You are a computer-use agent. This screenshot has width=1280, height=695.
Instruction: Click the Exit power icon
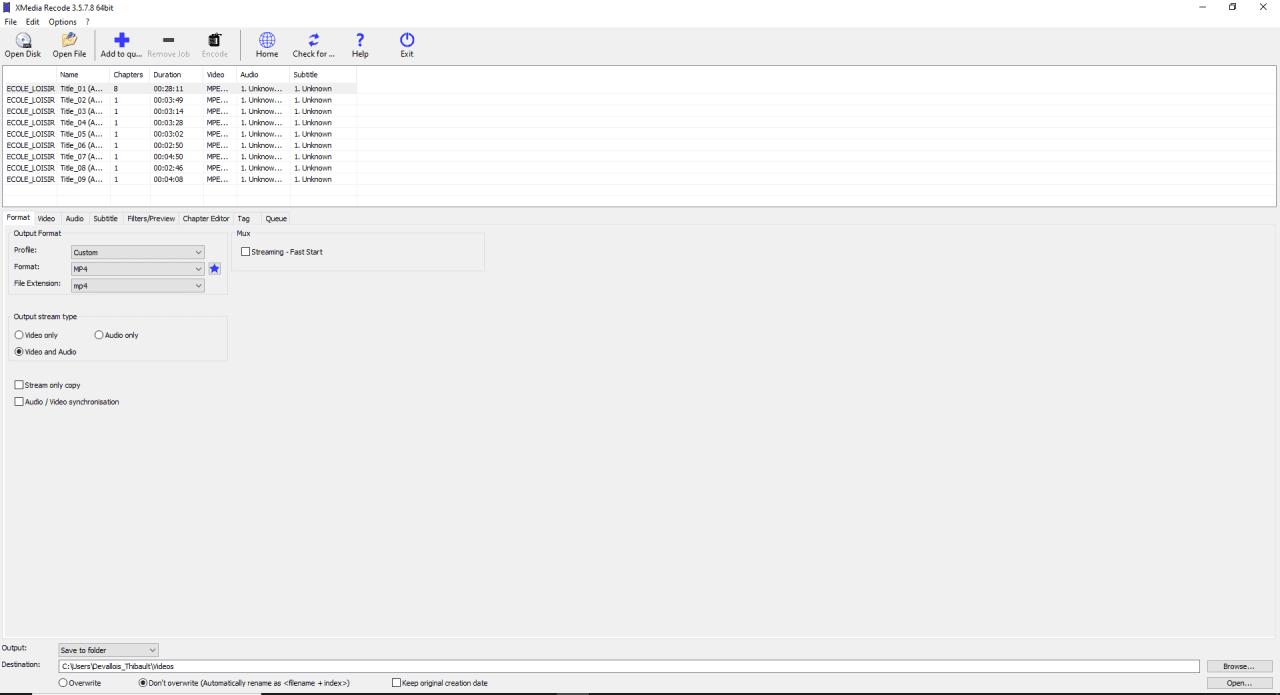click(407, 40)
